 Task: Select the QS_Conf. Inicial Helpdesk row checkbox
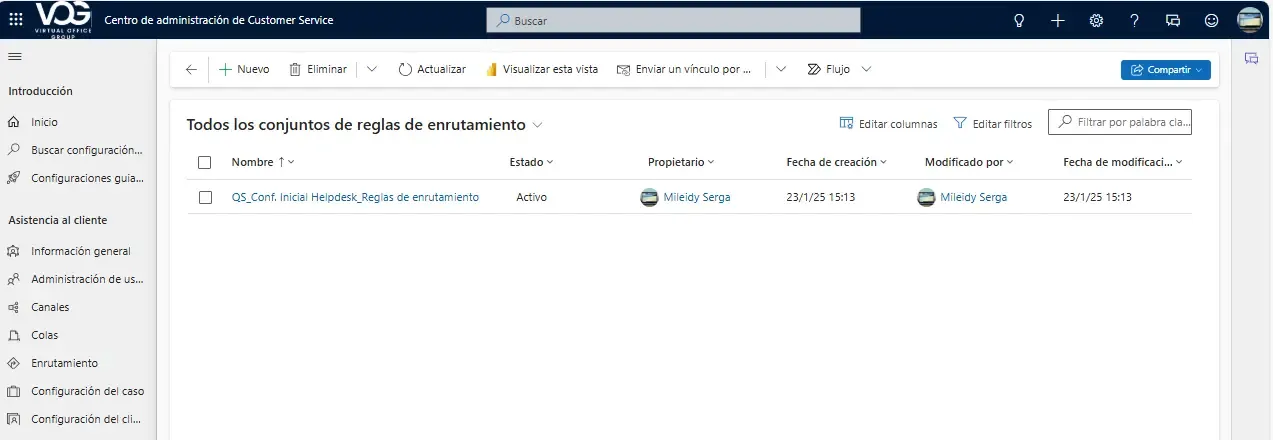205,198
